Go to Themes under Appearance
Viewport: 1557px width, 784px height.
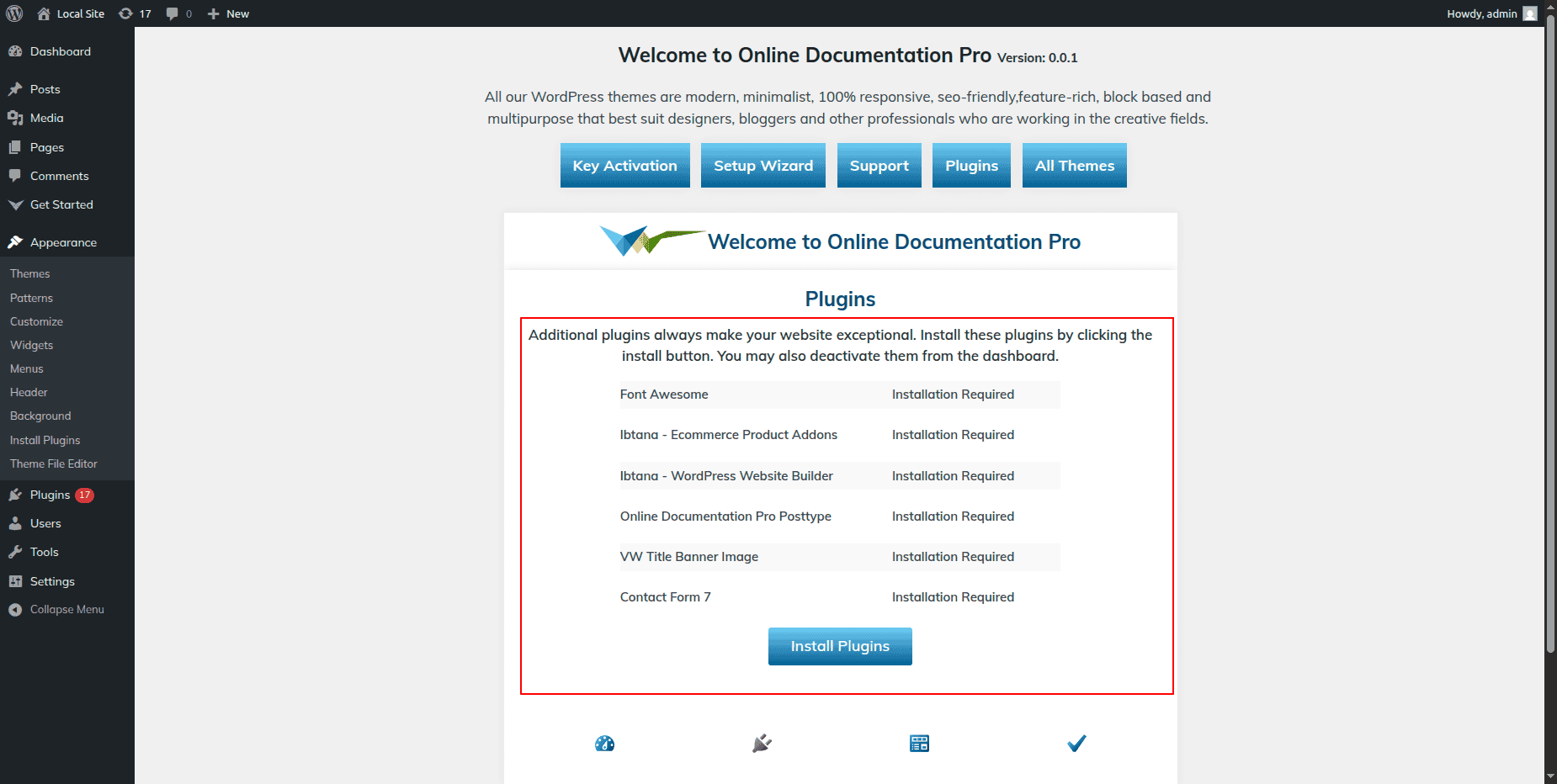[30, 274]
